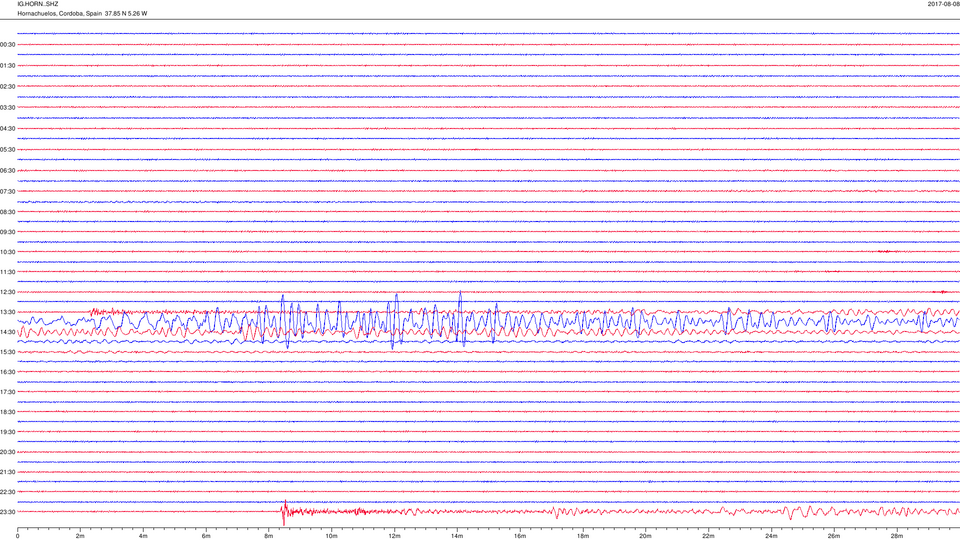Select the 22:30 time label
960x540 pixels.
coord(7,492)
